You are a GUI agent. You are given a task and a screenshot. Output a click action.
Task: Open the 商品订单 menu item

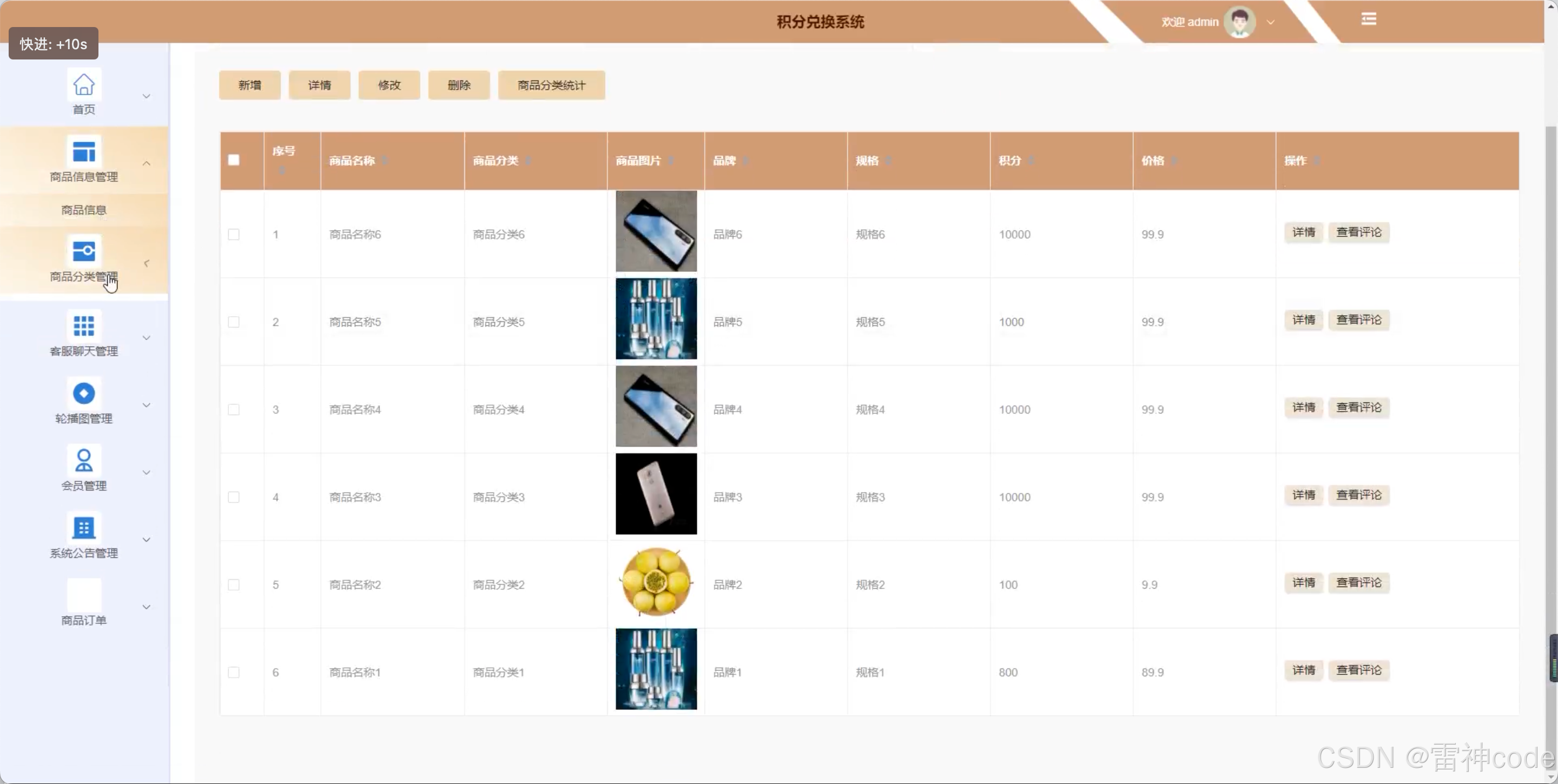[x=83, y=620]
